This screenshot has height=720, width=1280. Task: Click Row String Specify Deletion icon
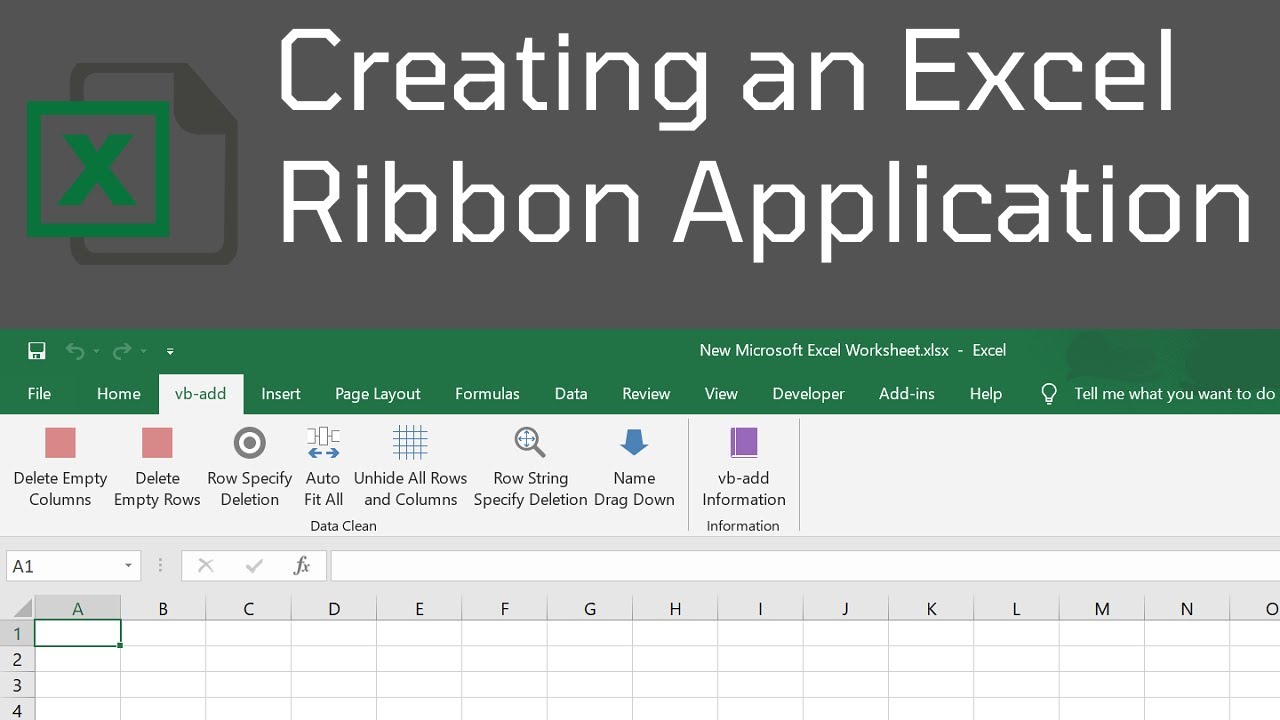click(x=530, y=442)
